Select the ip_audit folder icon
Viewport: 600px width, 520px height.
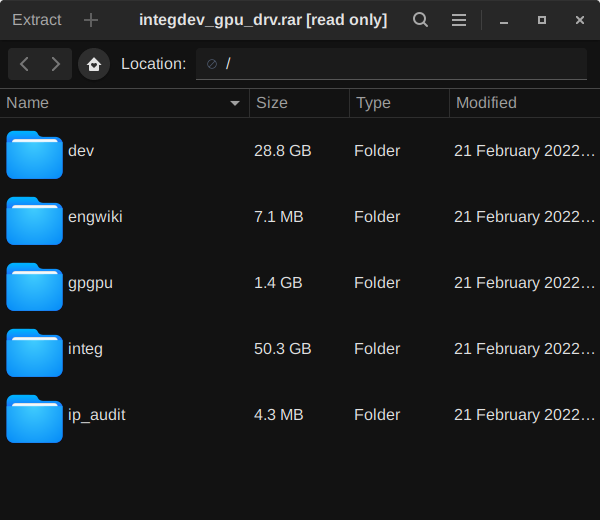35,418
